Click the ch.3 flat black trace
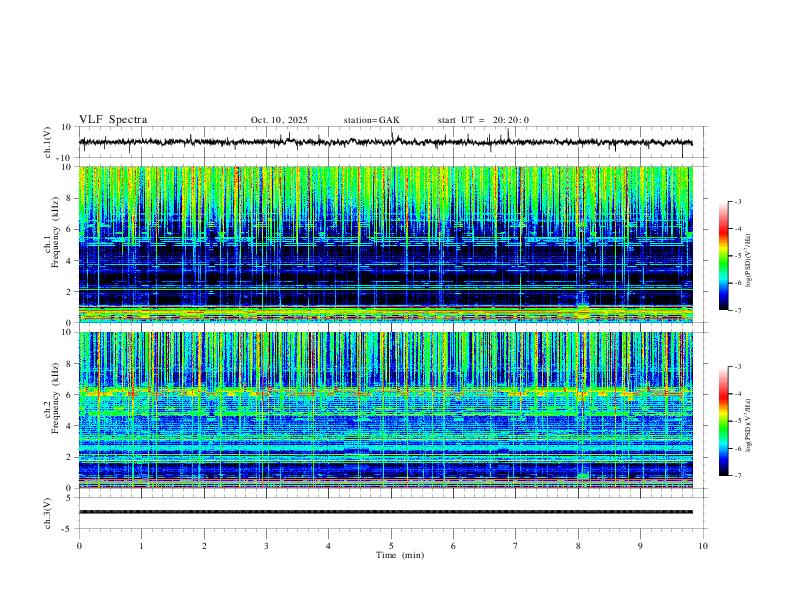This screenshot has width=792, height=612. point(385,512)
